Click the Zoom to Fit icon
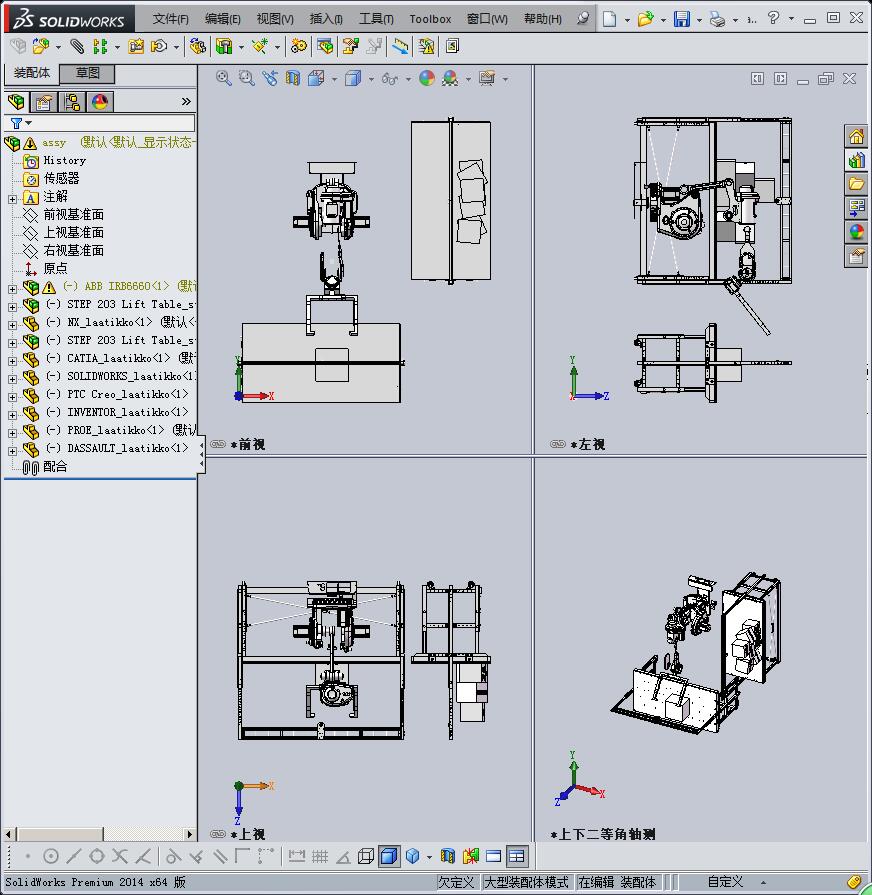This screenshot has height=895, width=872. point(223,78)
